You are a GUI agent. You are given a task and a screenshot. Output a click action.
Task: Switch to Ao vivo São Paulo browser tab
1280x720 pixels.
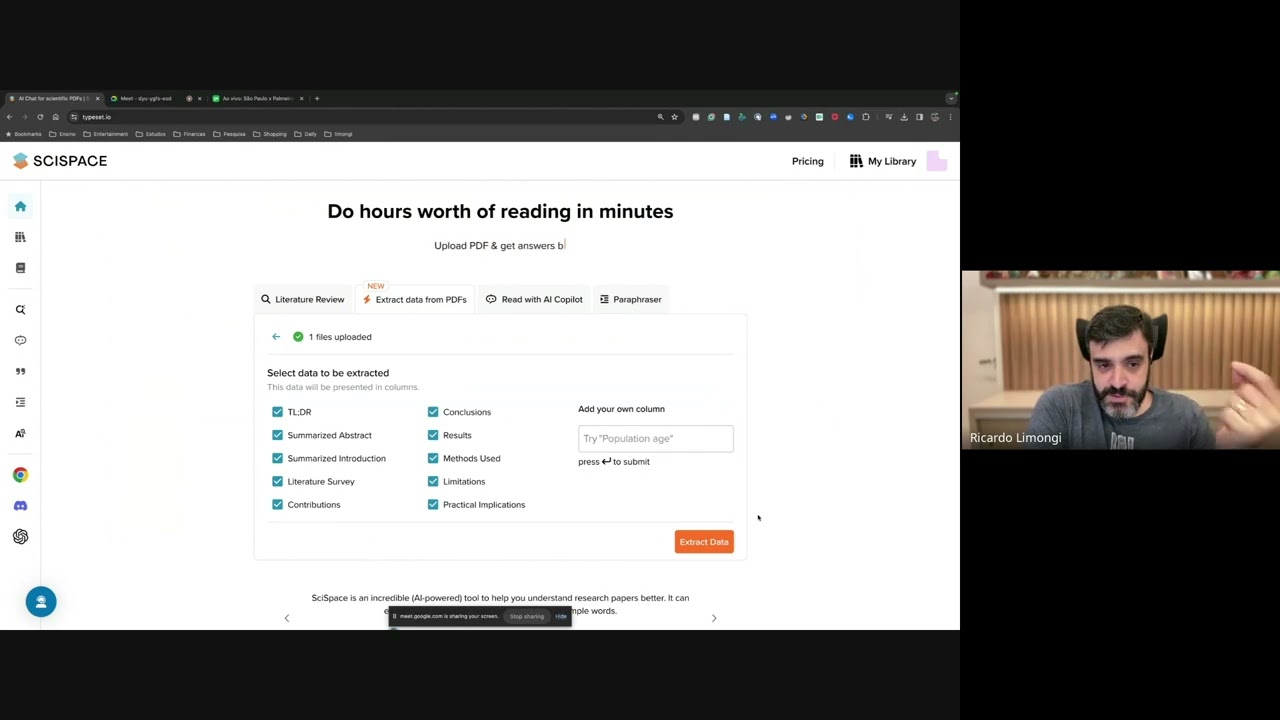point(258,98)
